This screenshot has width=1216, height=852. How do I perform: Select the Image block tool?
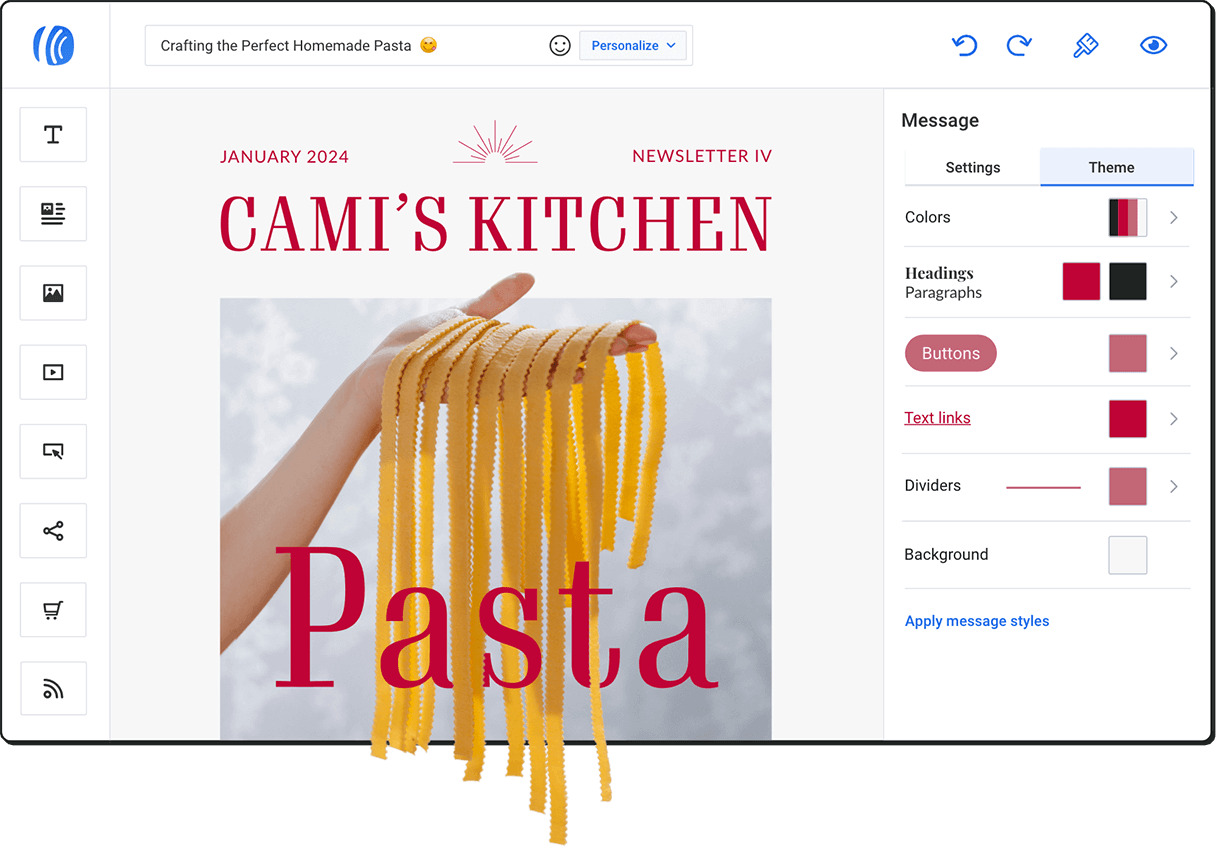tap(53, 293)
